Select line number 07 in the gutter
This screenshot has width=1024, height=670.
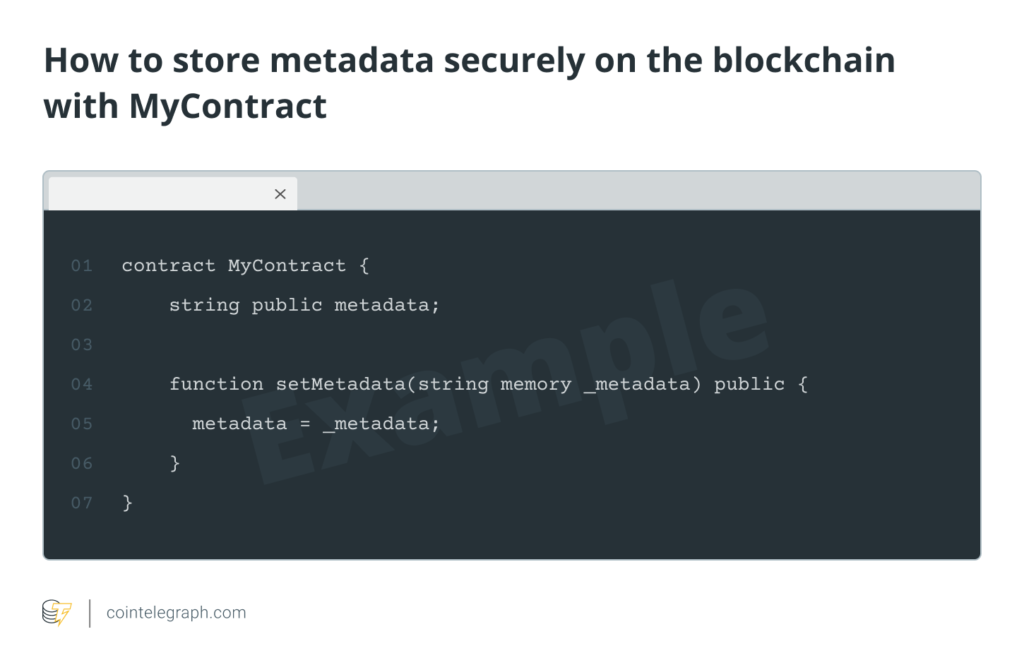click(x=81, y=503)
